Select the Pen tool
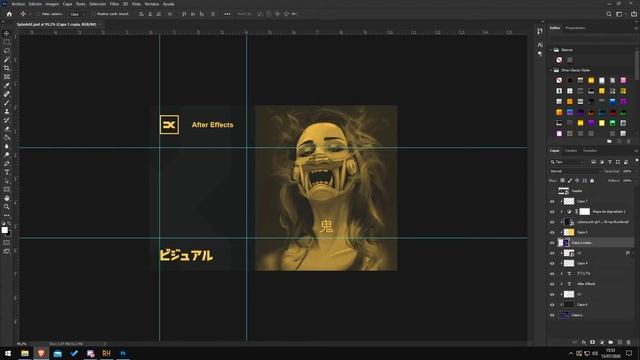The height and width of the screenshot is (360, 640). pyautogui.click(x=7, y=163)
